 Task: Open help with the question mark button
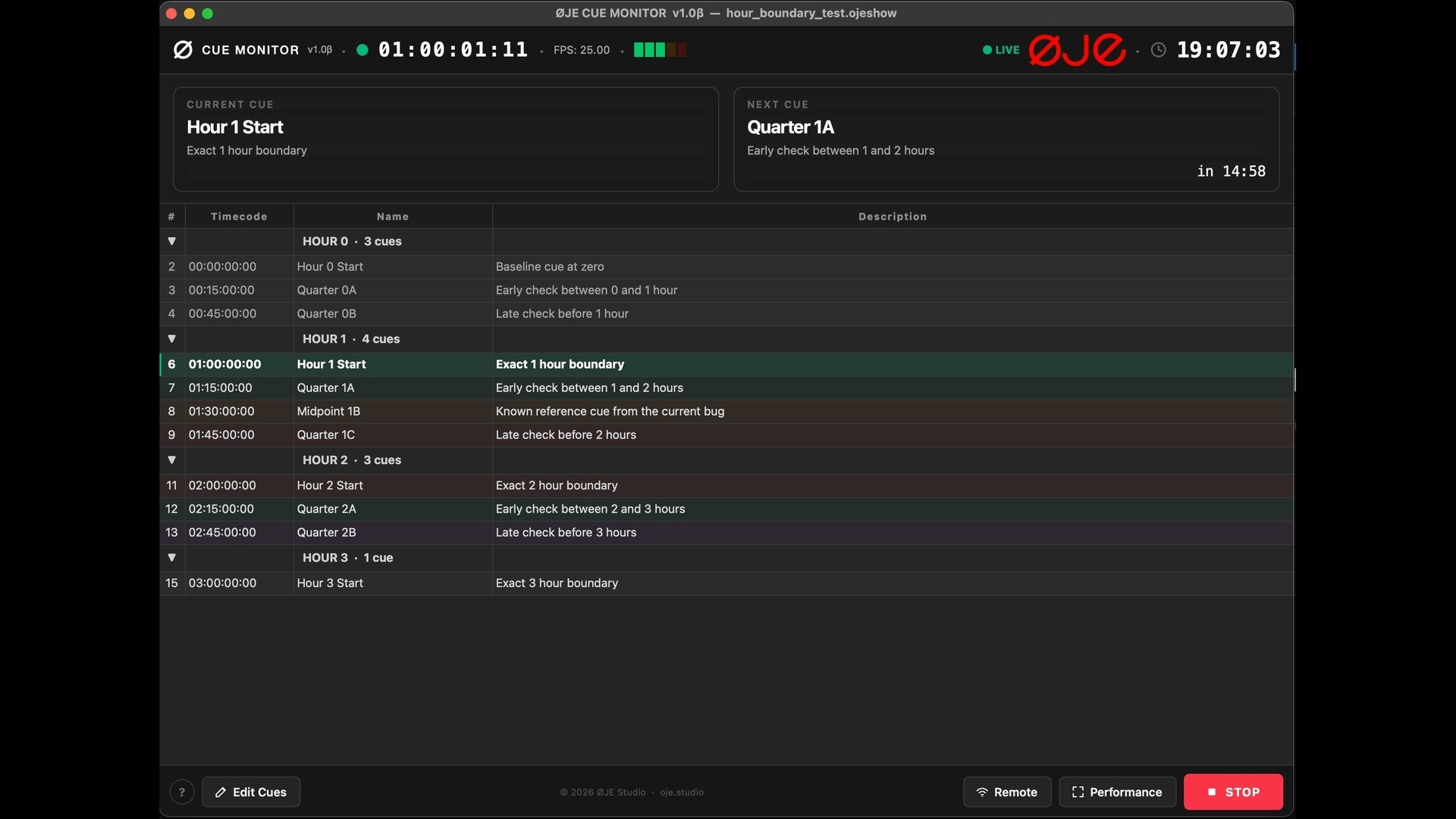(x=182, y=792)
